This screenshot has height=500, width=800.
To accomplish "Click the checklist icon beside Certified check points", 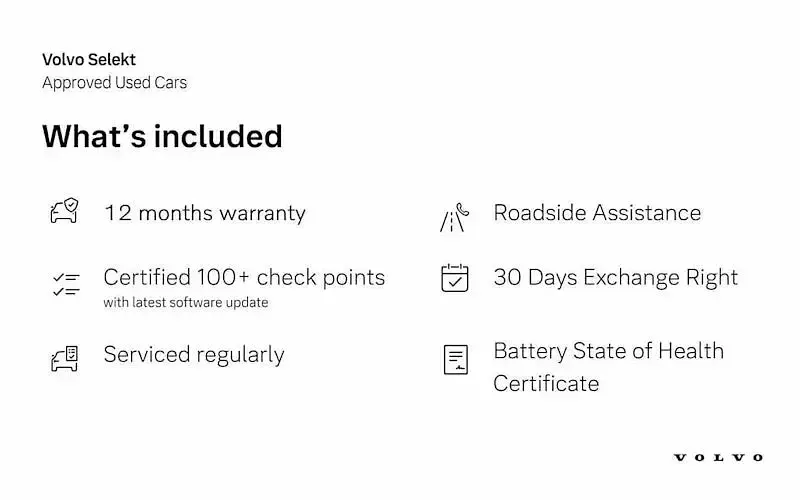I will tap(66, 285).
